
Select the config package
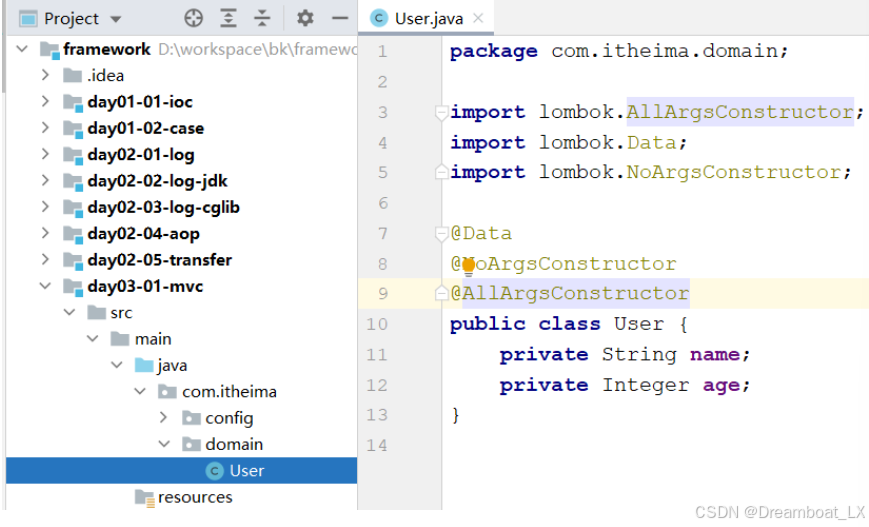coord(229,418)
